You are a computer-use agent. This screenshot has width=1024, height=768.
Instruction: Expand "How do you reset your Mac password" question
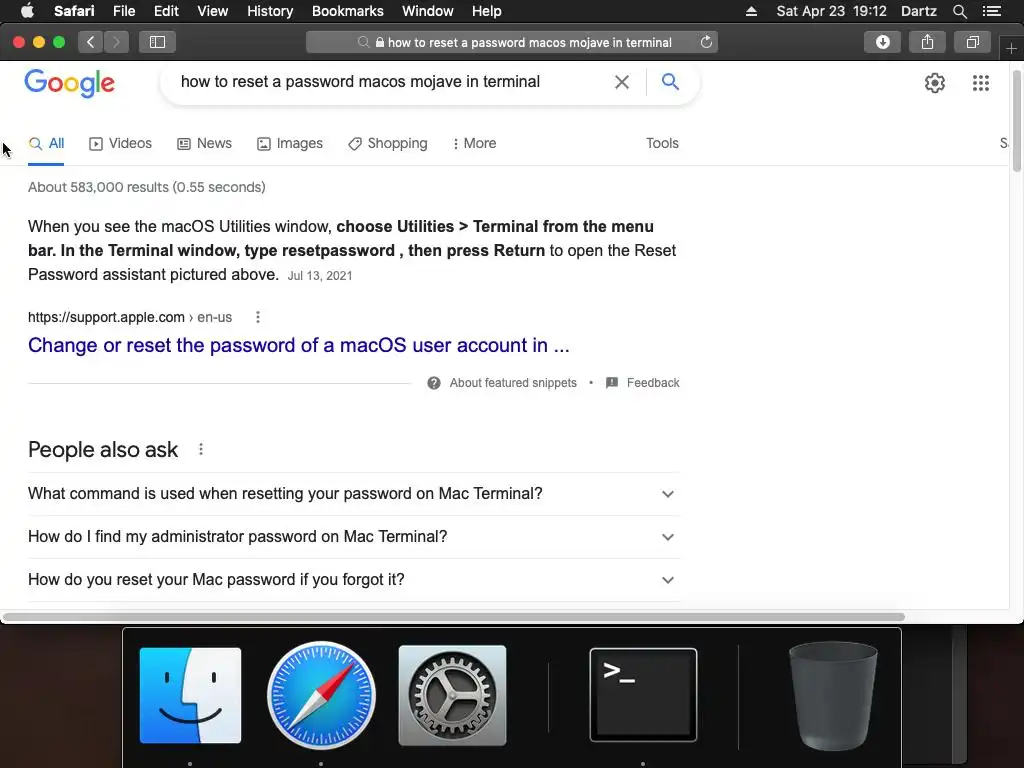(354, 580)
